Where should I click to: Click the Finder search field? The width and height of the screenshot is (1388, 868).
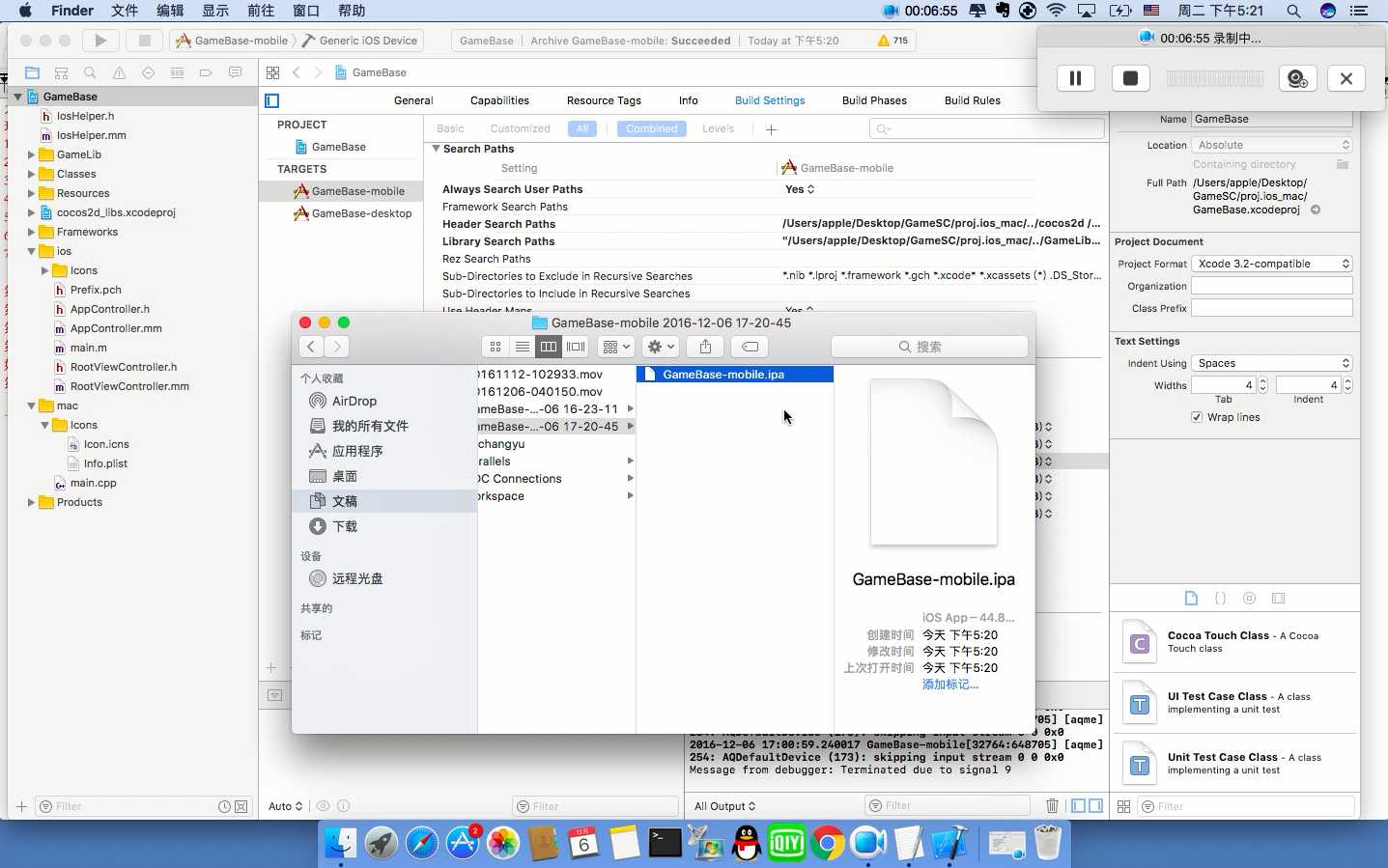click(x=929, y=347)
